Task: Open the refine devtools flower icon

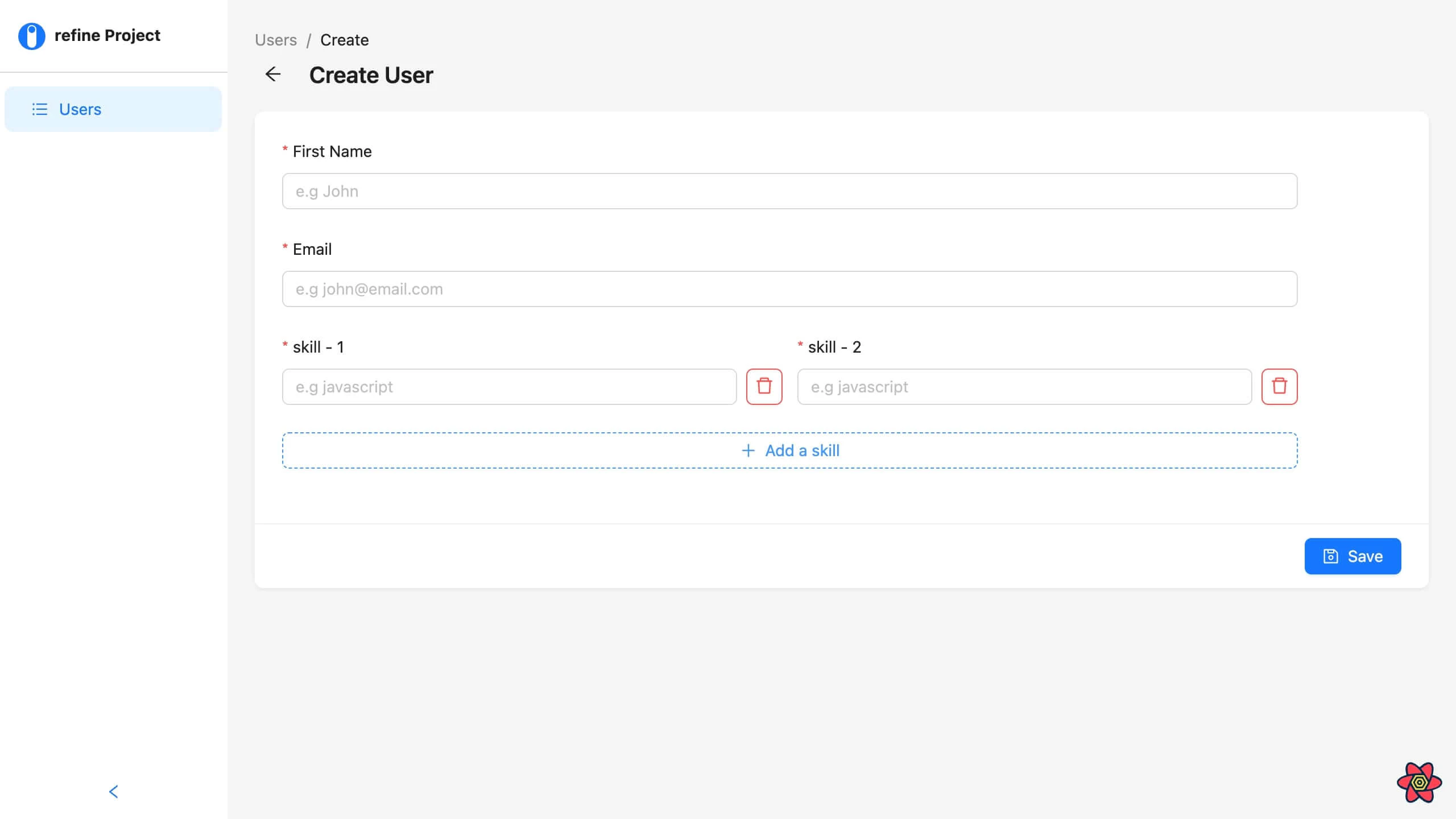Action: point(1419,783)
